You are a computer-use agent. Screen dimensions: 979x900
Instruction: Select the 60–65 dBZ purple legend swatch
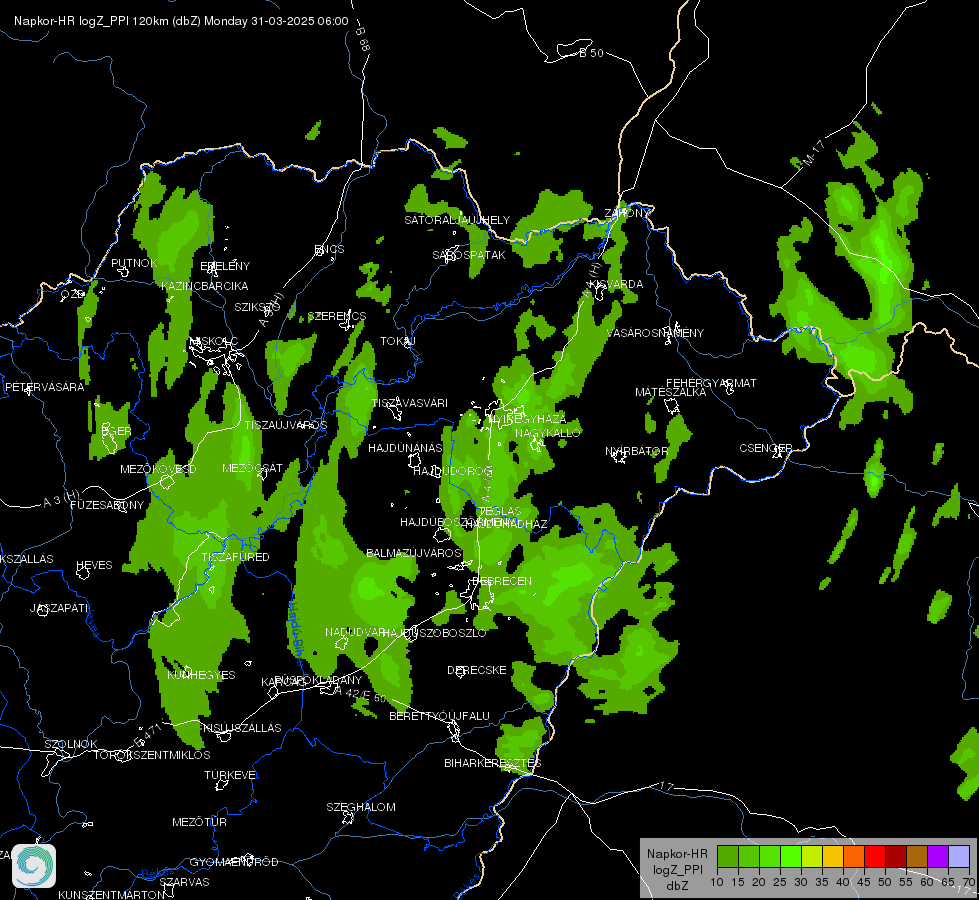tap(938, 857)
